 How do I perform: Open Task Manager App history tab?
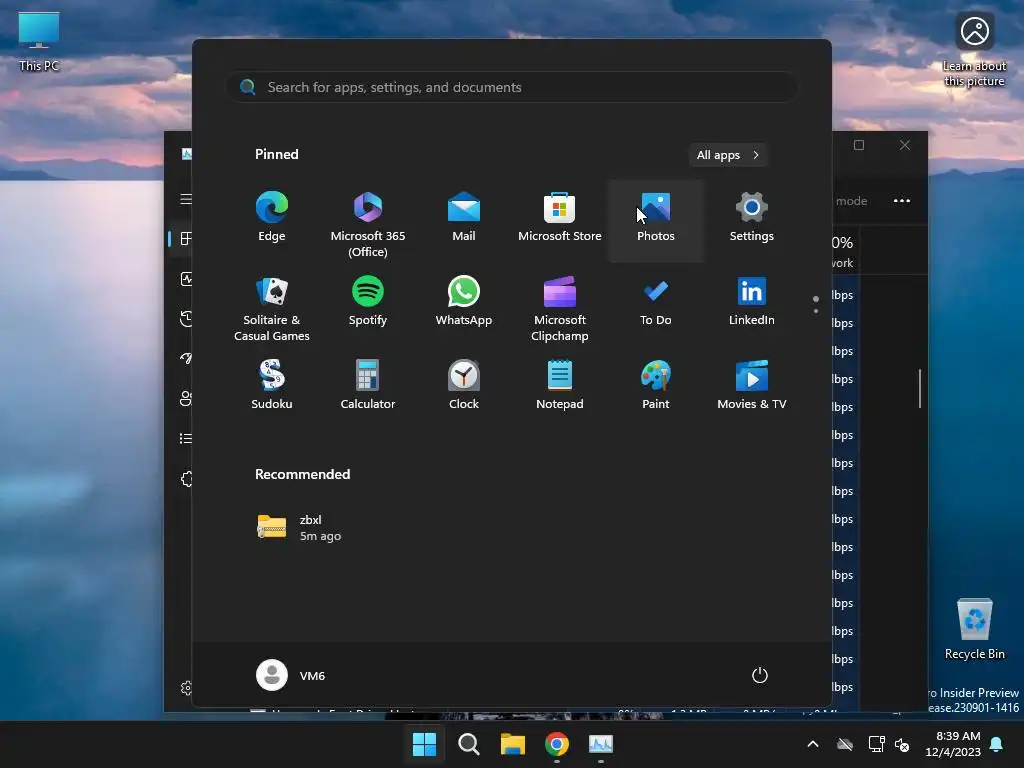pos(186,319)
